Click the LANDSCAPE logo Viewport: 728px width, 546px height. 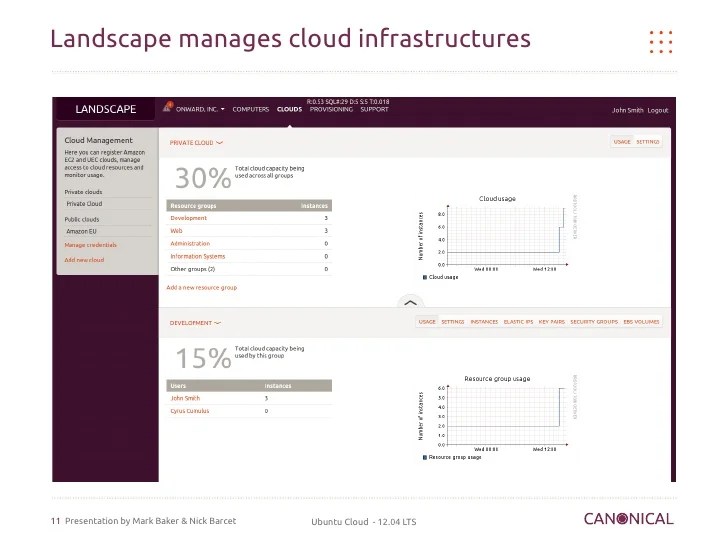[x=105, y=109]
